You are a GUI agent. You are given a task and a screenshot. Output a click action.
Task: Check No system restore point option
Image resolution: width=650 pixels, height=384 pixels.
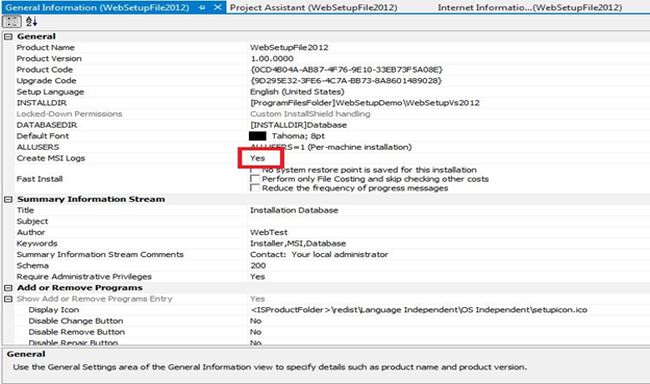[x=255, y=170]
